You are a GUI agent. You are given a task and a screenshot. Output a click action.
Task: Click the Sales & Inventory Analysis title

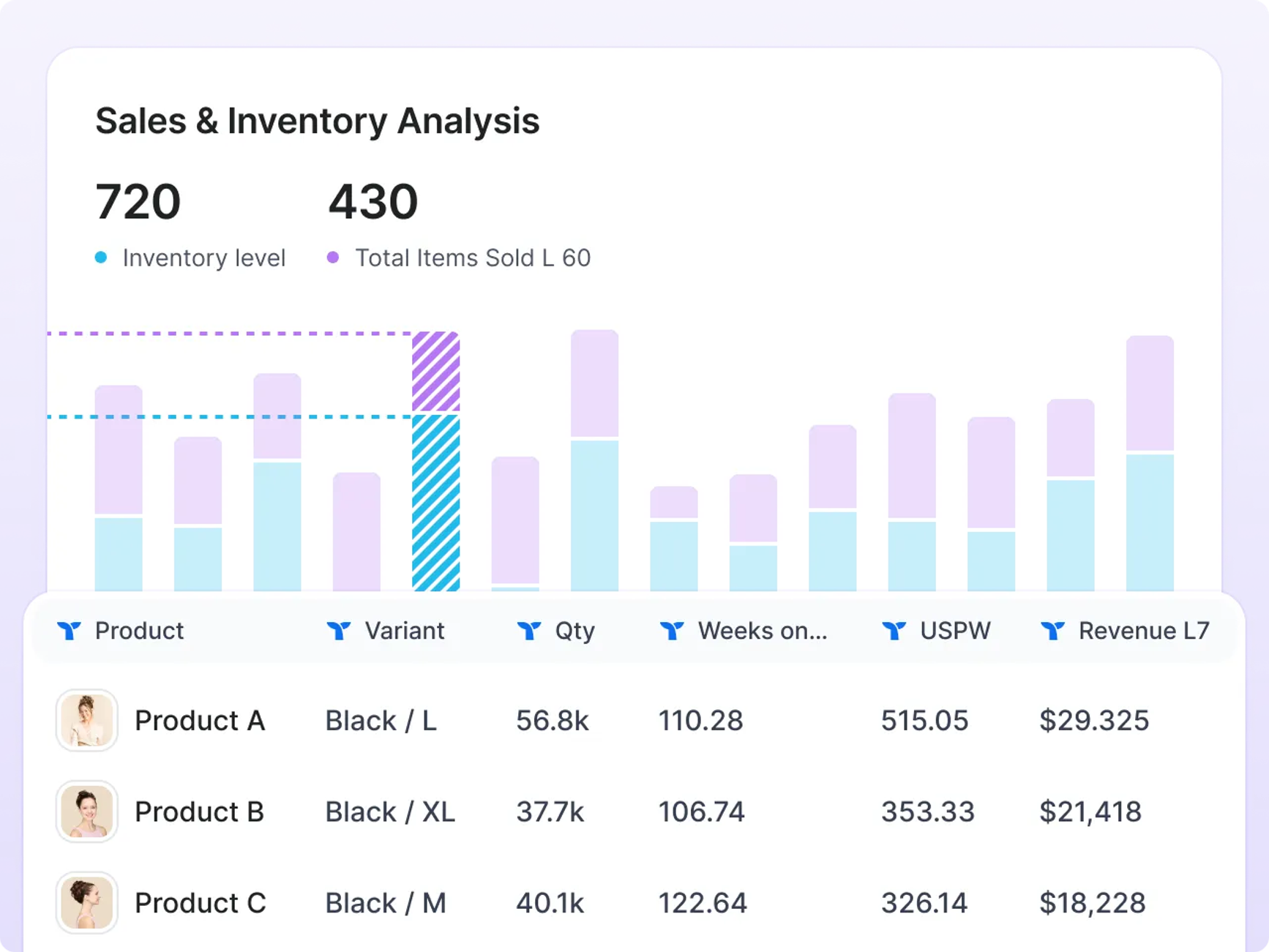(x=318, y=121)
